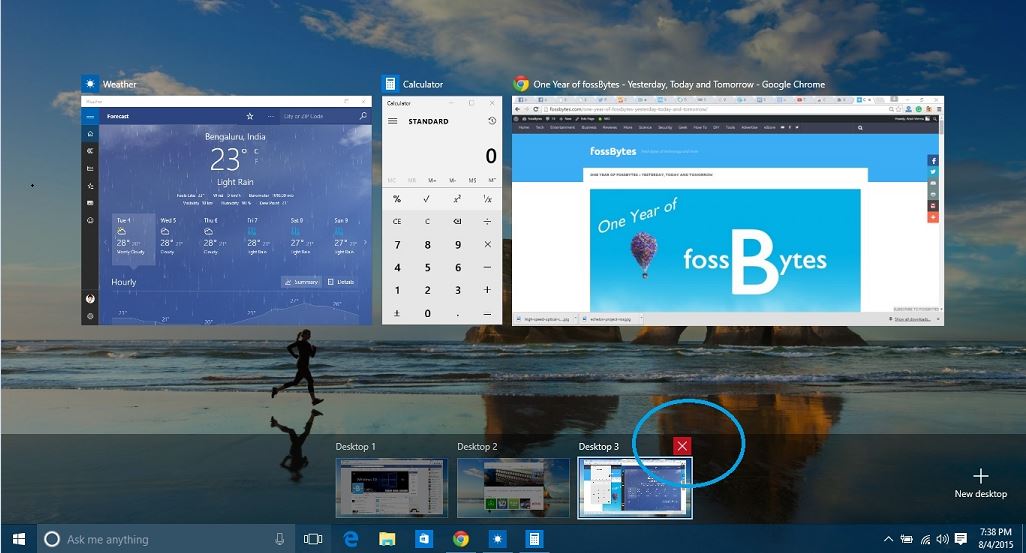1026x553 pixels.
Task: Click the Weather app taskbar icon
Action: point(497,539)
